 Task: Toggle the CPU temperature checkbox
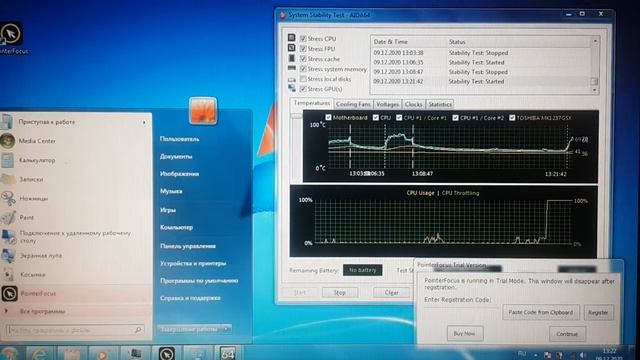(x=376, y=118)
